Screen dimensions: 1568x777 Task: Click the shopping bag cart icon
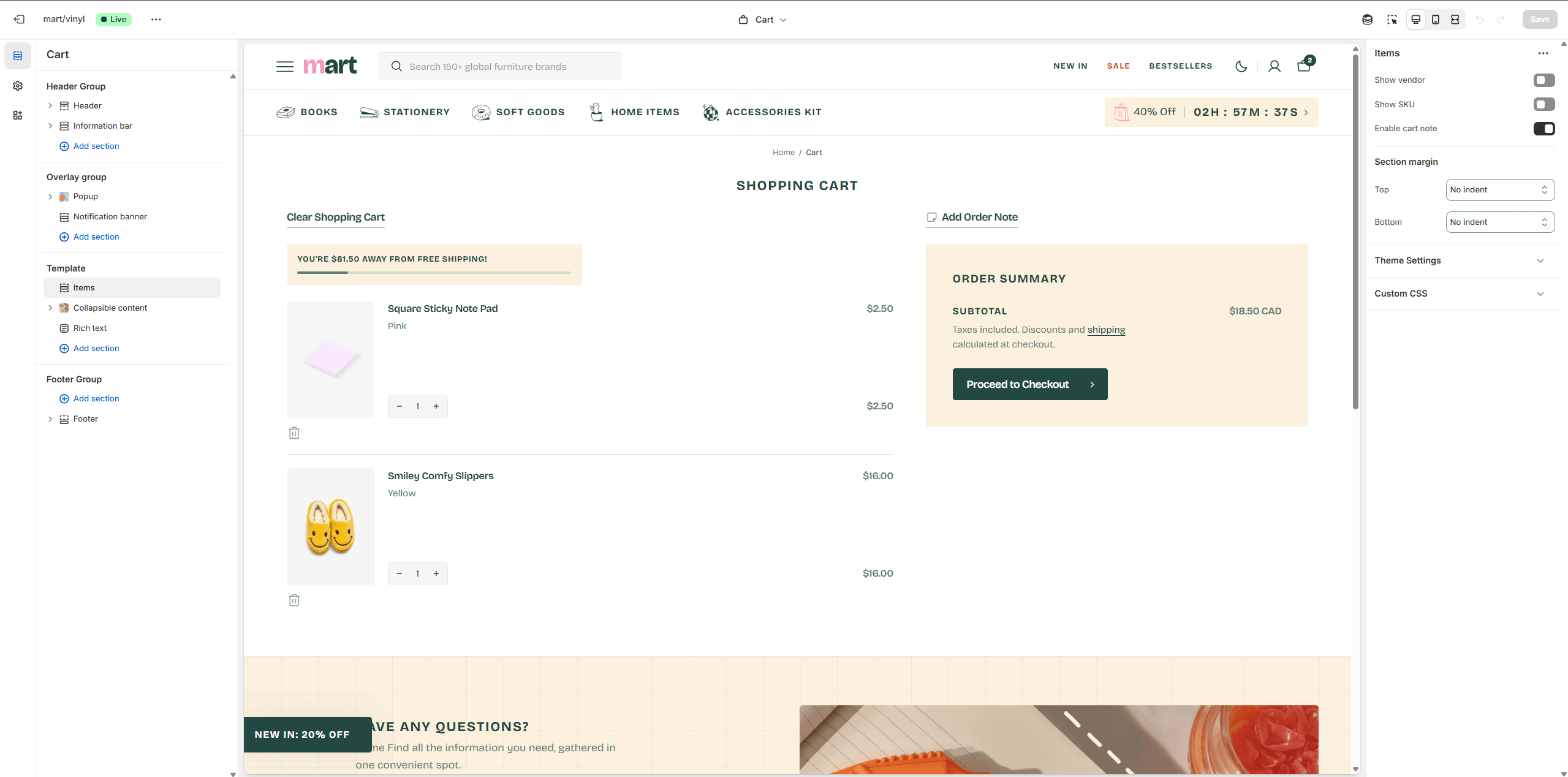(1304, 66)
